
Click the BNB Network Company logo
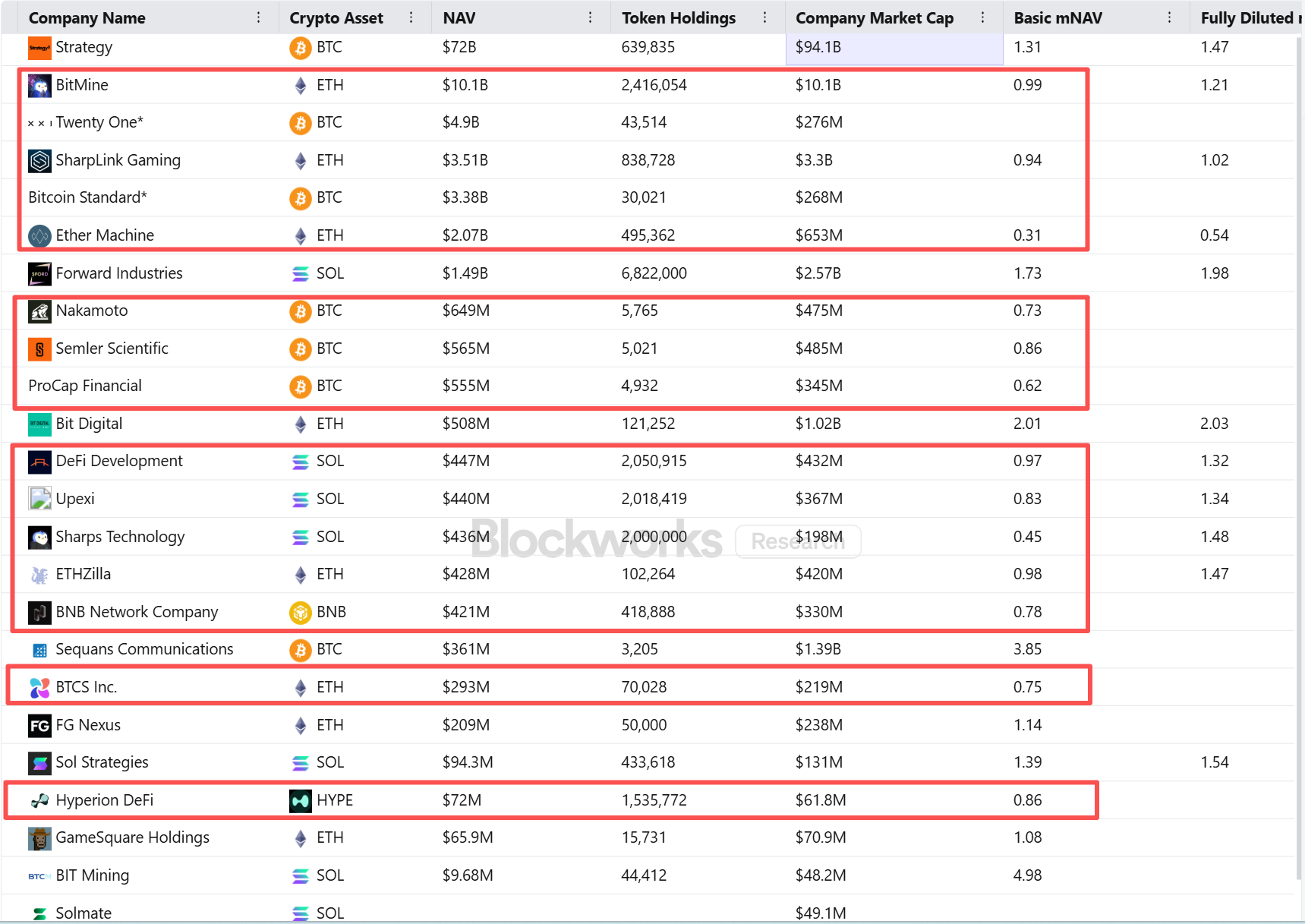pos(39,613)
